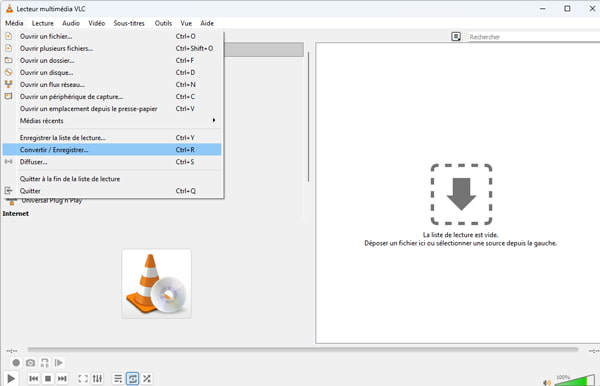
Task: Click the capture device icon
Action: pos(8,96)
